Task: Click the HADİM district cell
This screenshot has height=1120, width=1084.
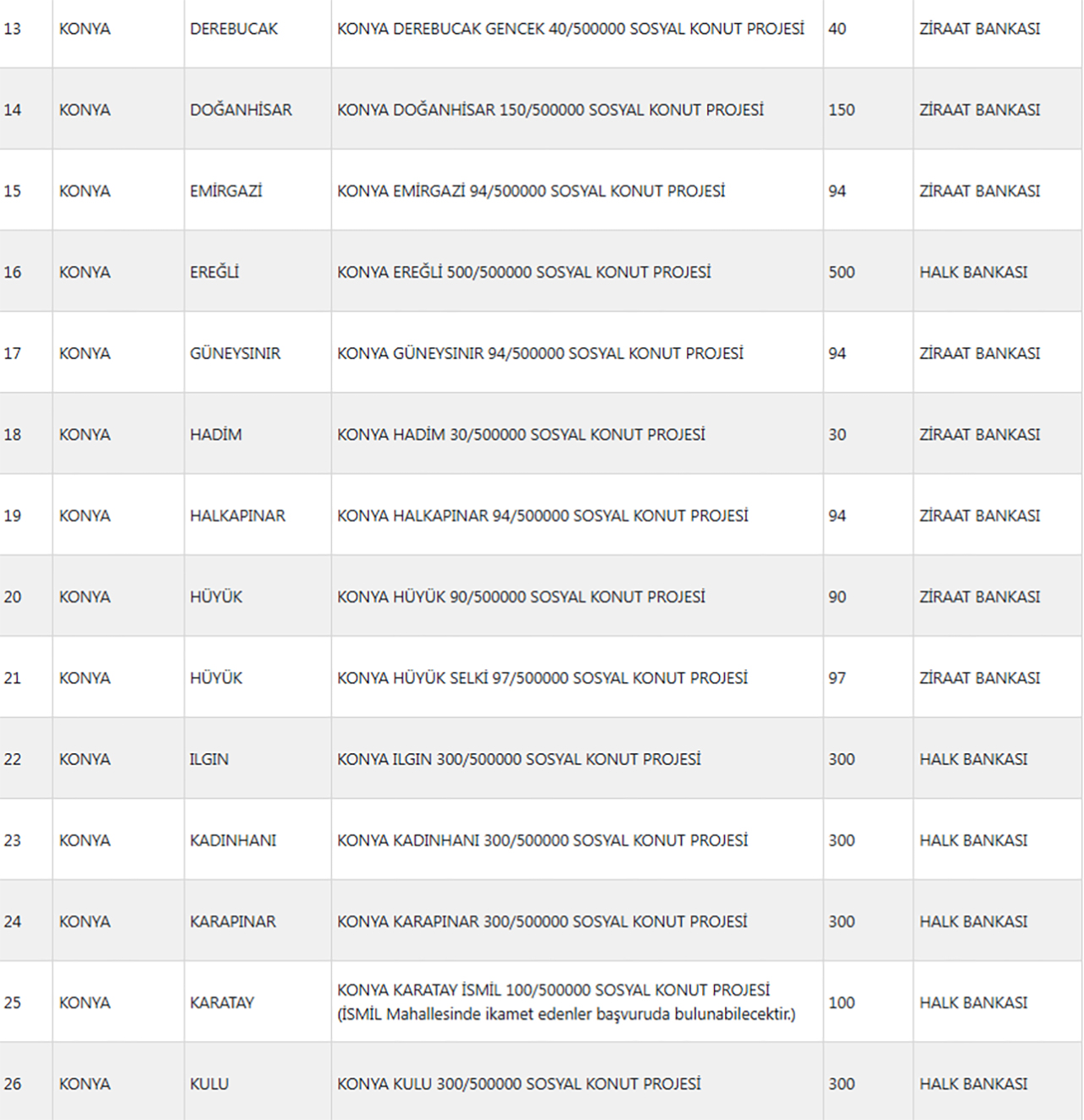Action: point(216,435)
